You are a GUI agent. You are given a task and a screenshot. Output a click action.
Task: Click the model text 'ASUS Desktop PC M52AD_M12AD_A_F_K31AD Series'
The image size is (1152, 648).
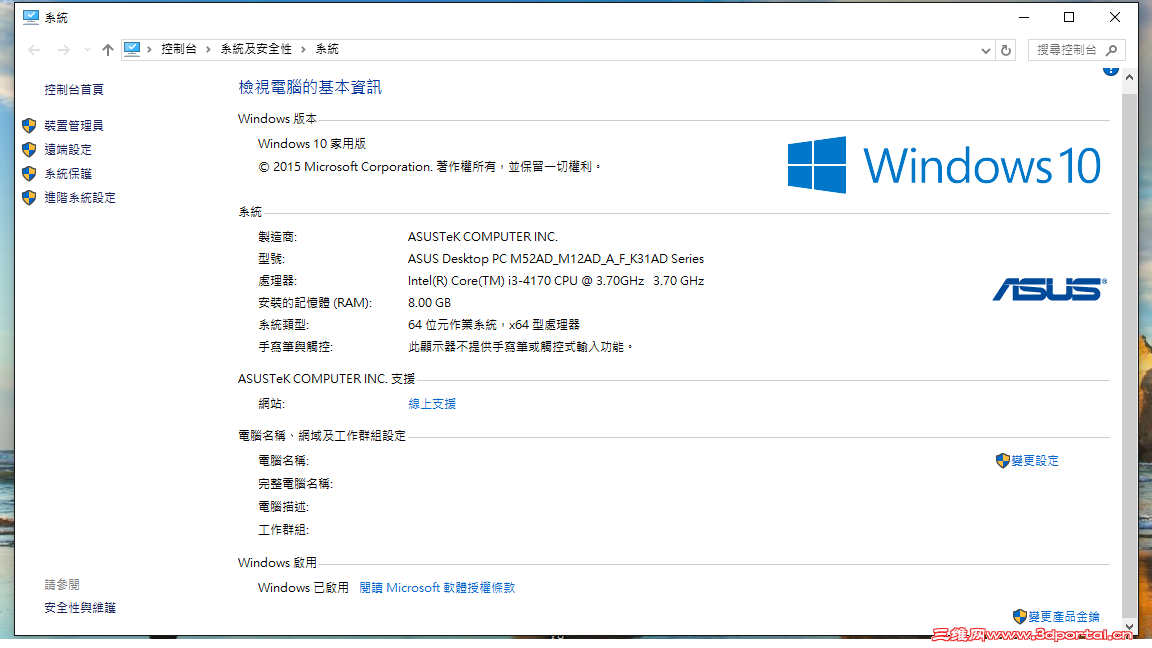pos(555,259)
